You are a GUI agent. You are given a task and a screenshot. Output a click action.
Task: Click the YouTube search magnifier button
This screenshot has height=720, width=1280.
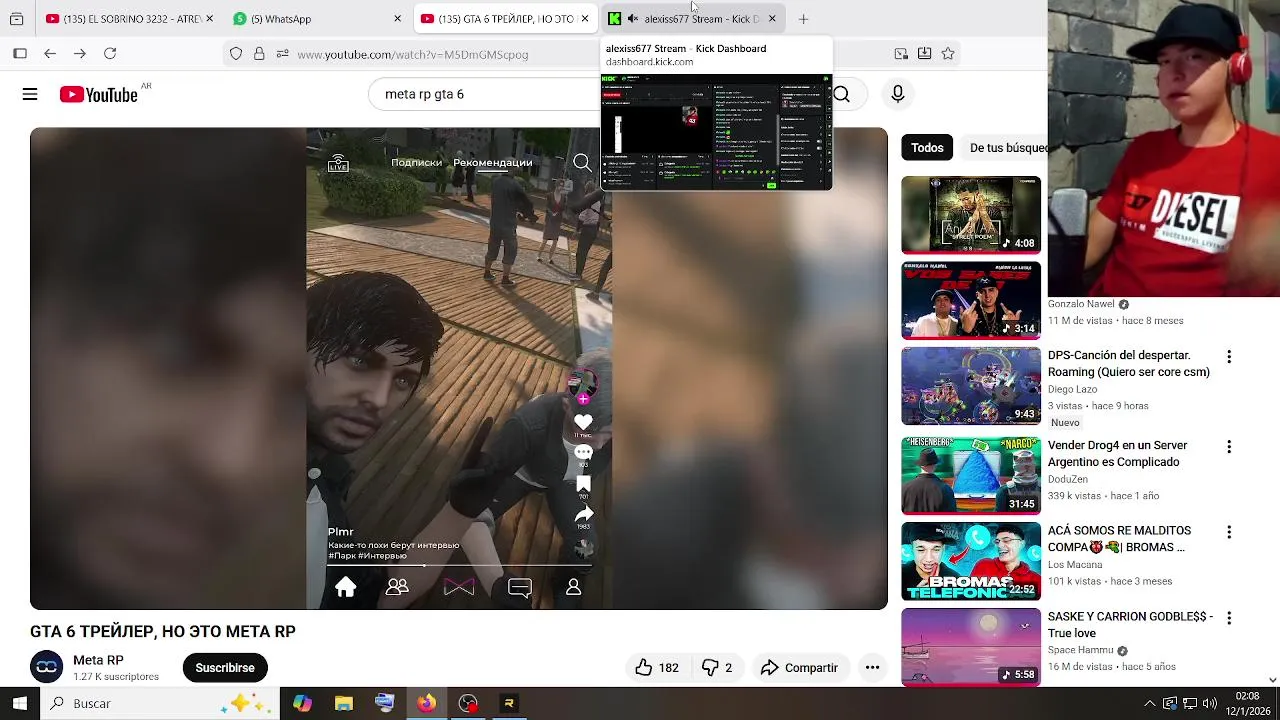click(x=842, y=94)
